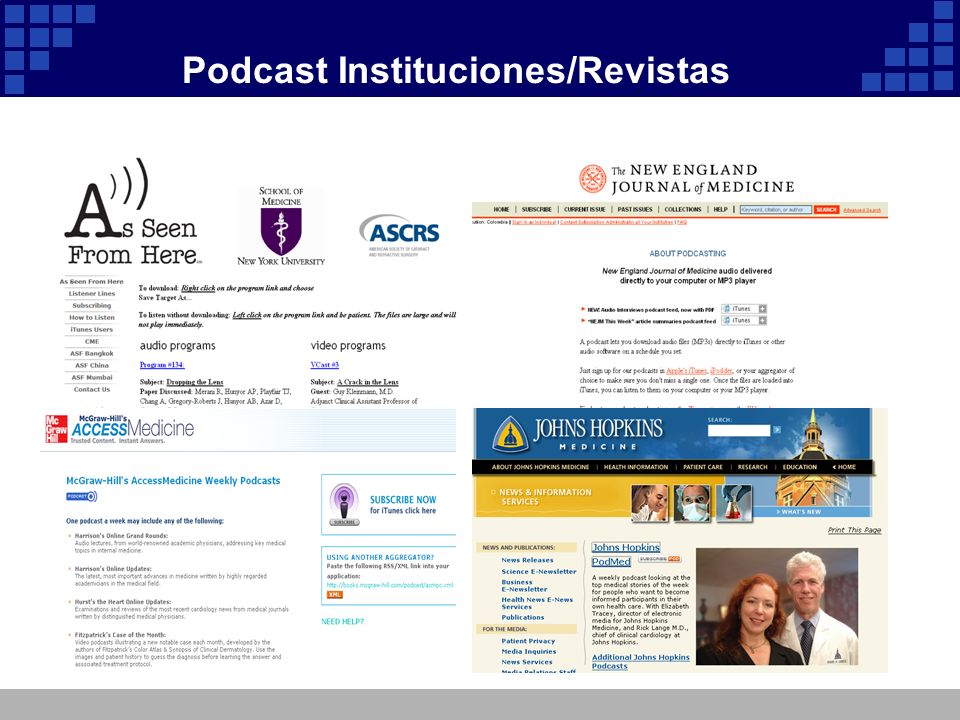Screen dimensions: 960x720
Task: Open NEJM Help menu item
Action: 721,209
